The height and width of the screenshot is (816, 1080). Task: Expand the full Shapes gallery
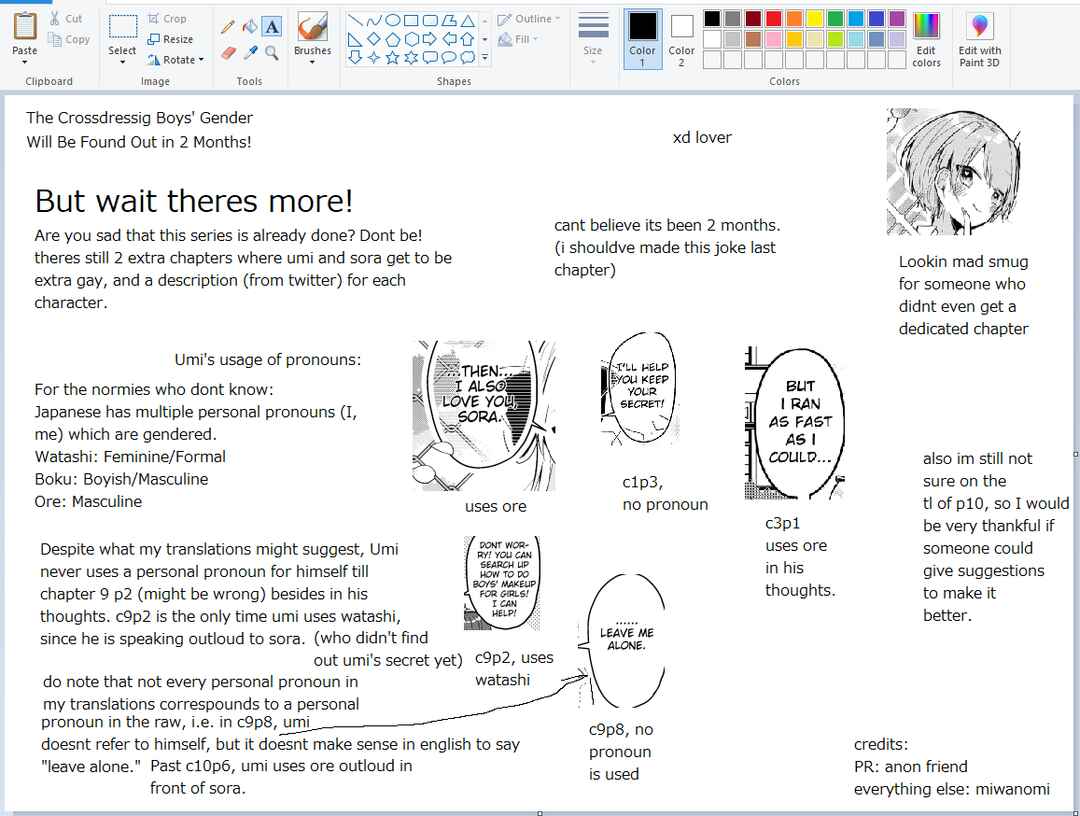pos(485,57)
